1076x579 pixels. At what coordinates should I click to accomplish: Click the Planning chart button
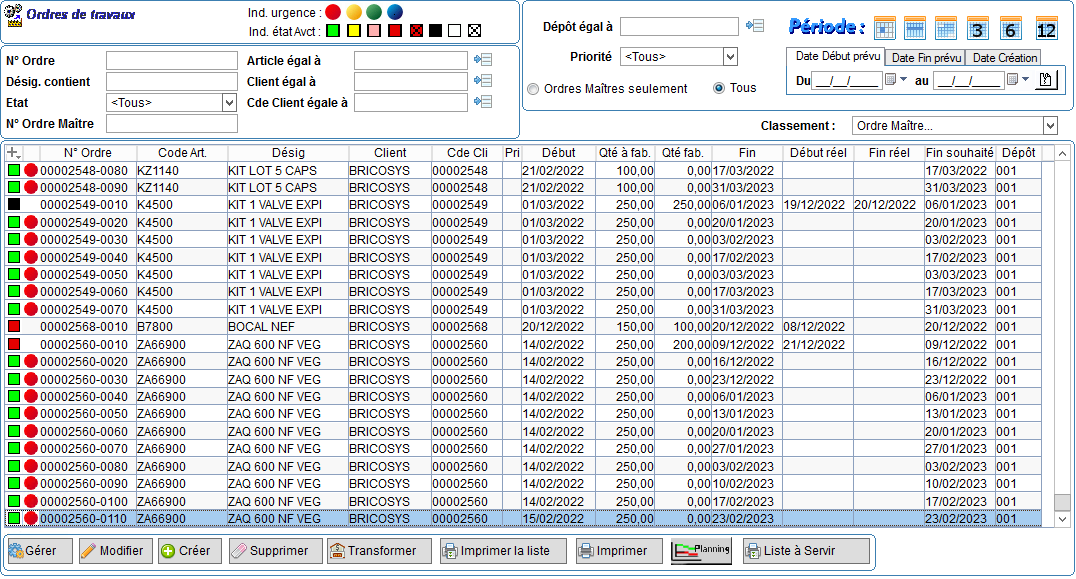pyautogui.click(x=700, y=551)
